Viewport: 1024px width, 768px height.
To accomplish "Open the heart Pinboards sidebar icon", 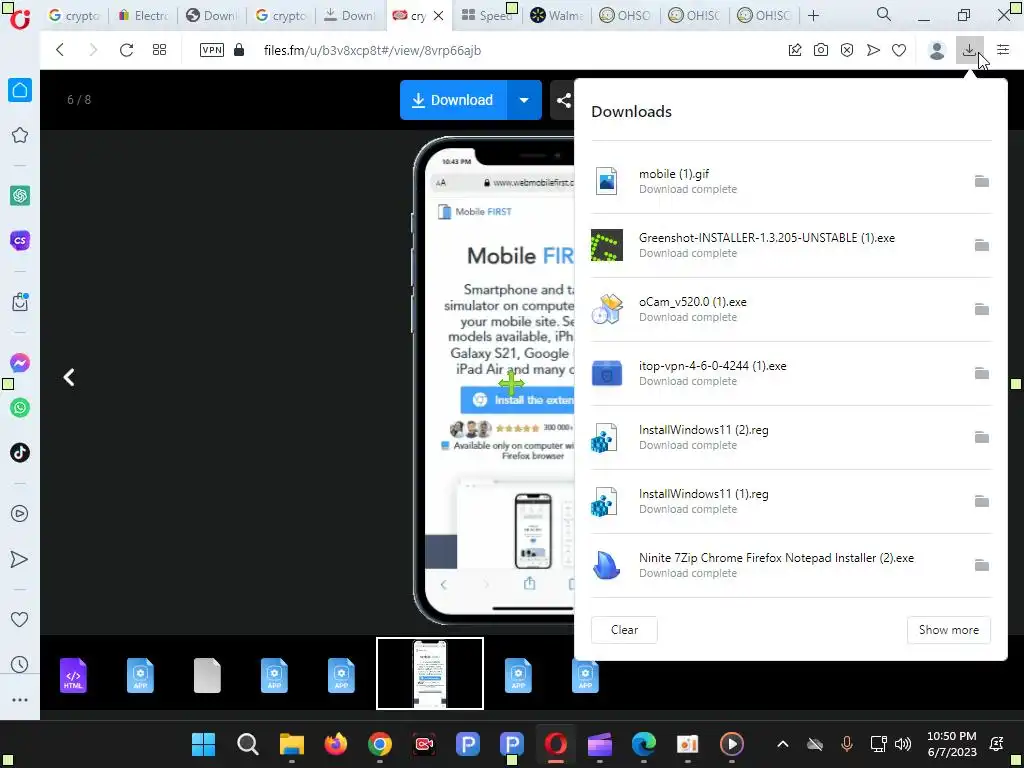I will pyautogui.click(x=20, y=620).
